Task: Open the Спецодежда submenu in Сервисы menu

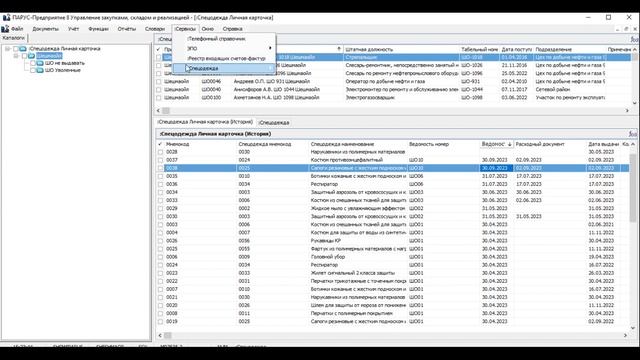Action: (224, 68)
